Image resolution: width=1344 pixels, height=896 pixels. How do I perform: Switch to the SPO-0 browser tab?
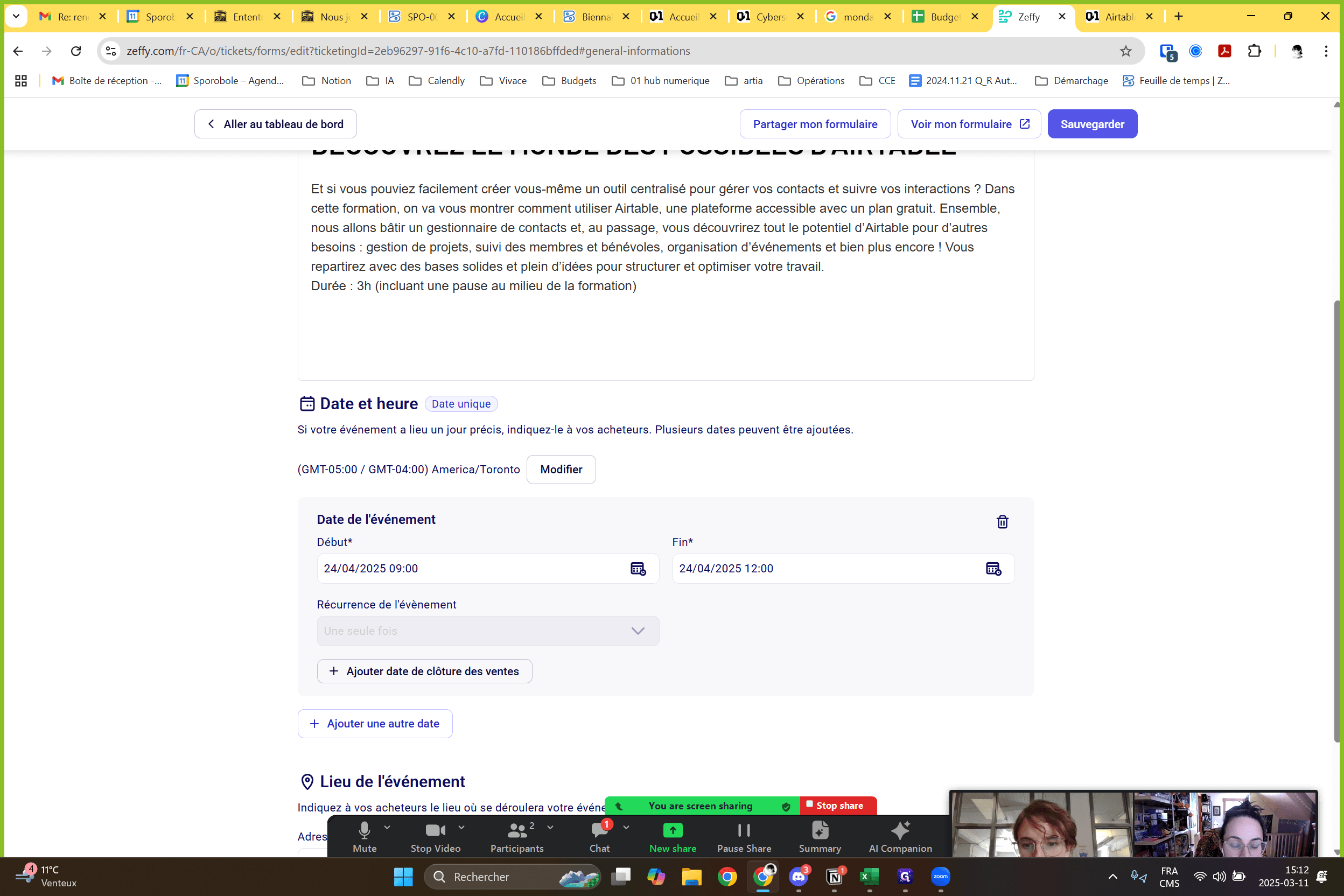422,17
